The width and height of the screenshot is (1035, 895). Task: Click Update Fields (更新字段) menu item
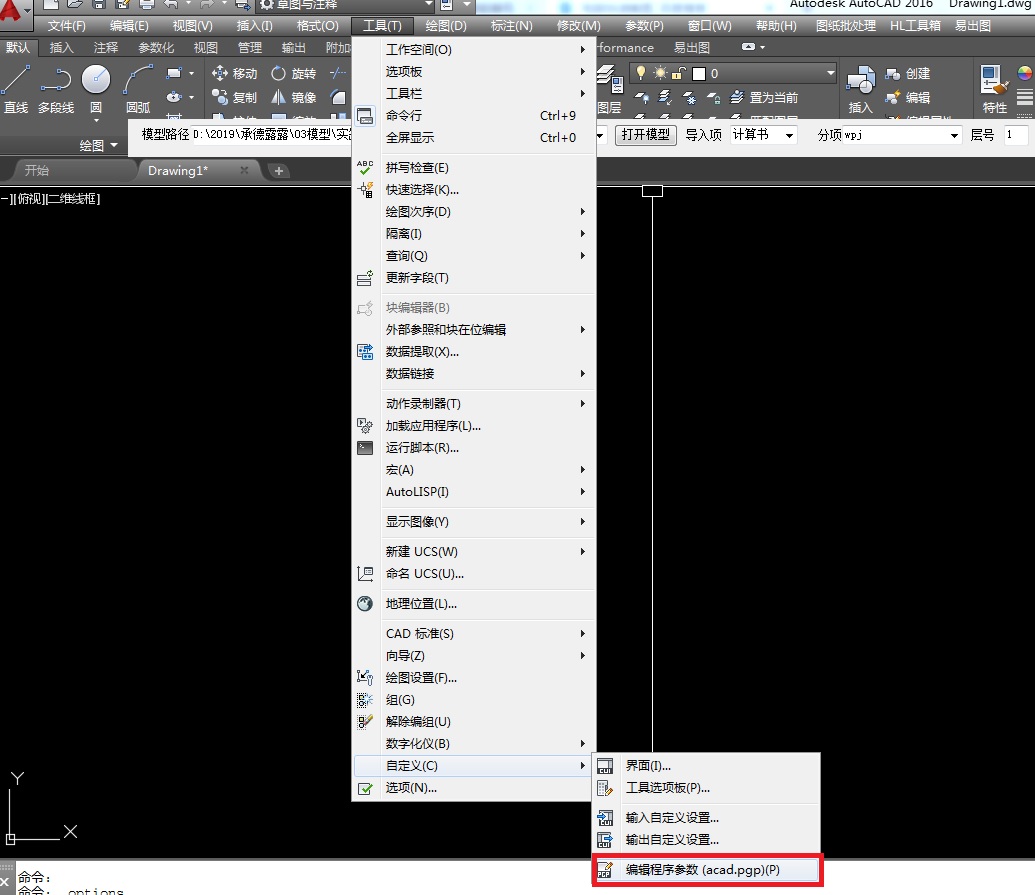474,278
